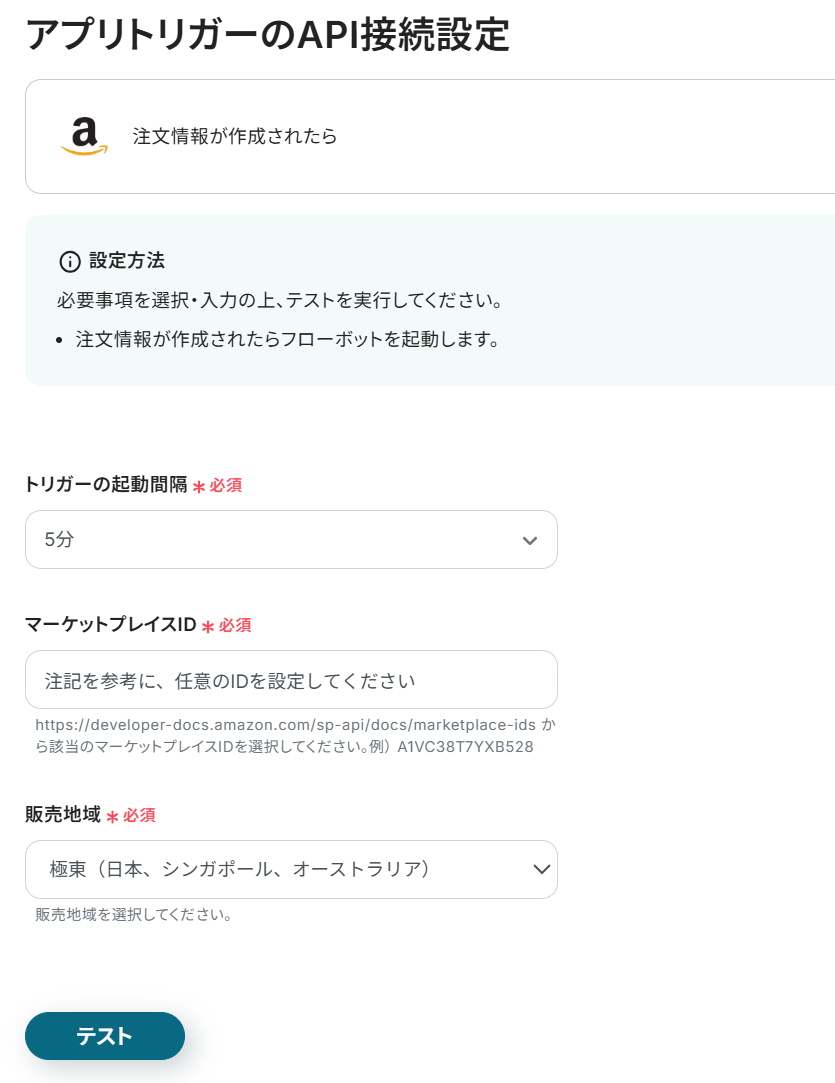Click the info icon beside 設定方法
The width and height of the screenshot is (835, 1083).
pyautogui.click(x=69, y=262)
